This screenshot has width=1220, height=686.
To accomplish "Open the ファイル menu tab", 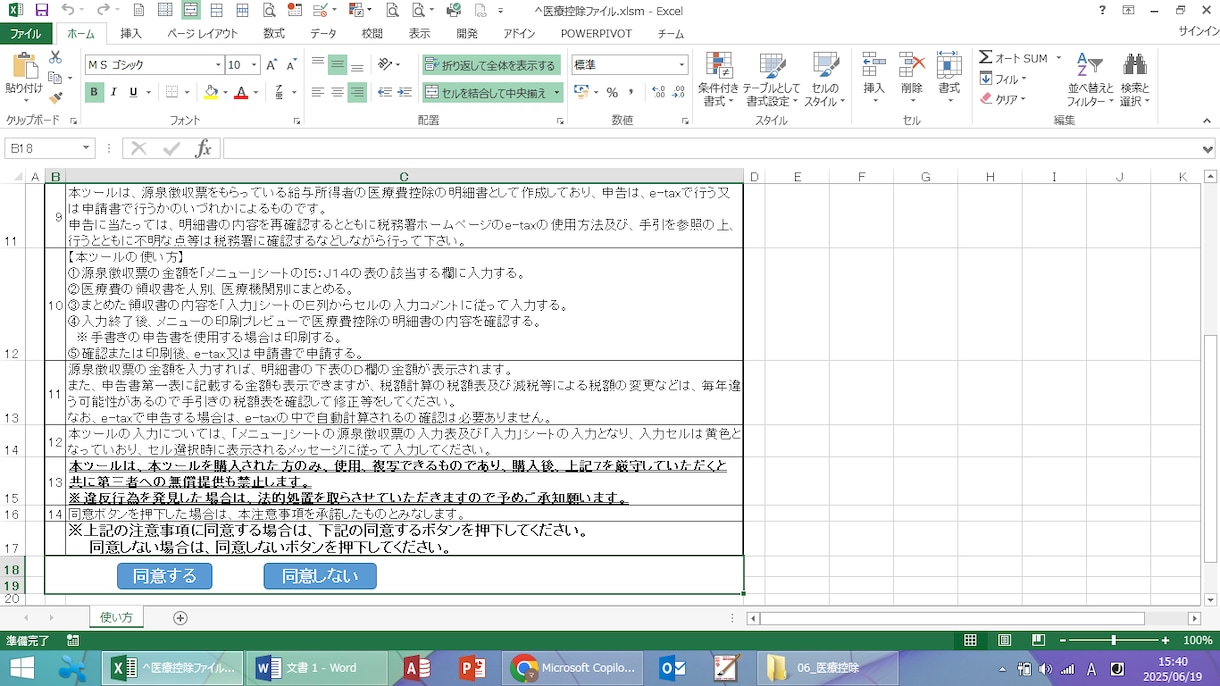I will pos(26,33).
